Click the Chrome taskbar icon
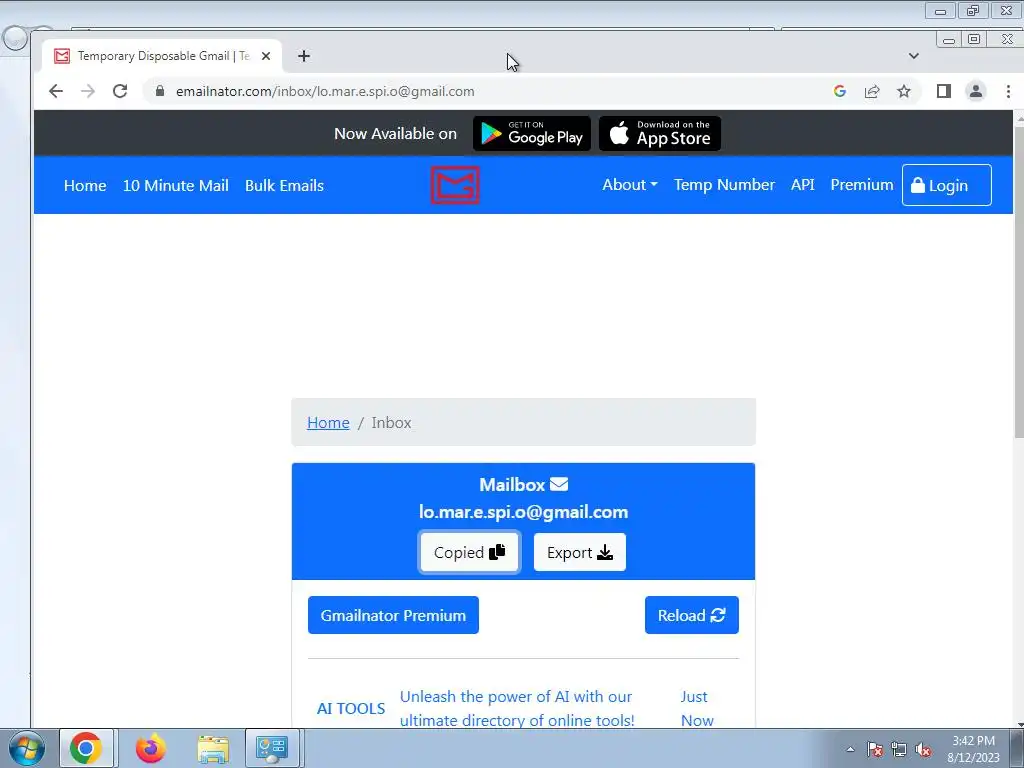Screen dimensions: 1024x768 [x=86, y=748]
